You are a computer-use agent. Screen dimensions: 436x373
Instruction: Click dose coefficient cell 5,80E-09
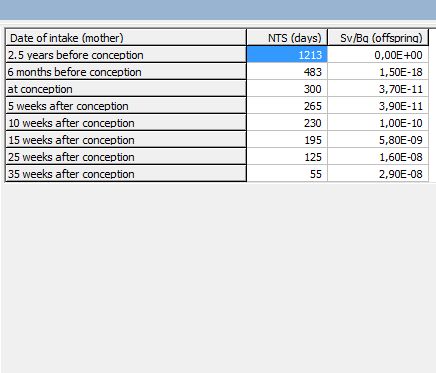[x=378, y=139]
